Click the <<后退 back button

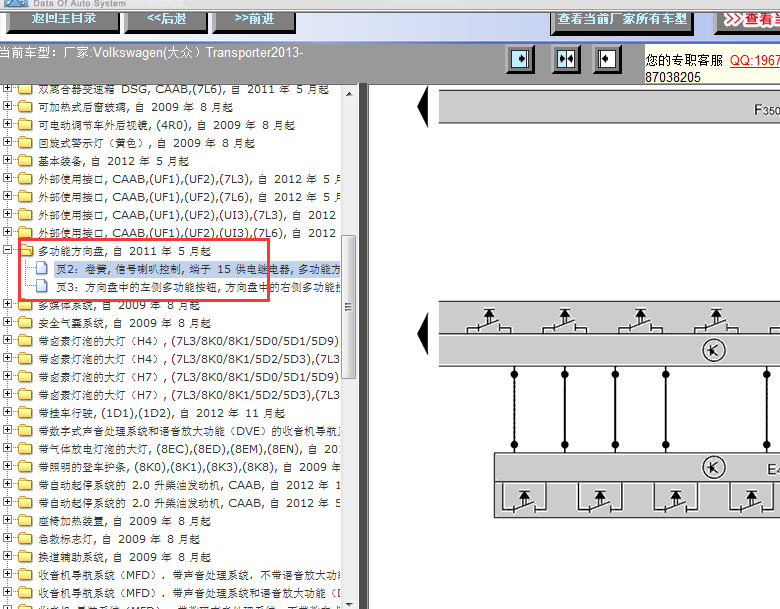[166, 21]
